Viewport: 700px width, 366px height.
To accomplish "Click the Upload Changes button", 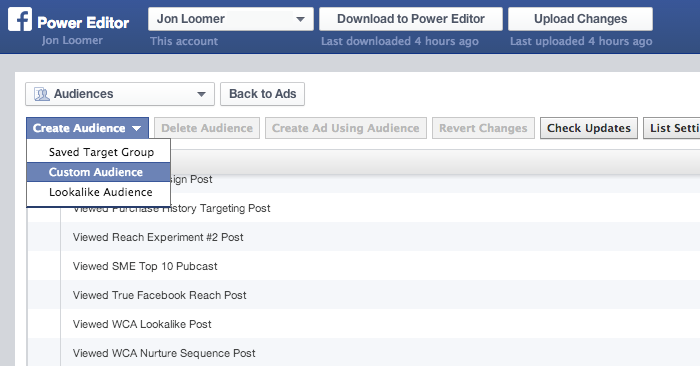I will (x=580, y=19).
